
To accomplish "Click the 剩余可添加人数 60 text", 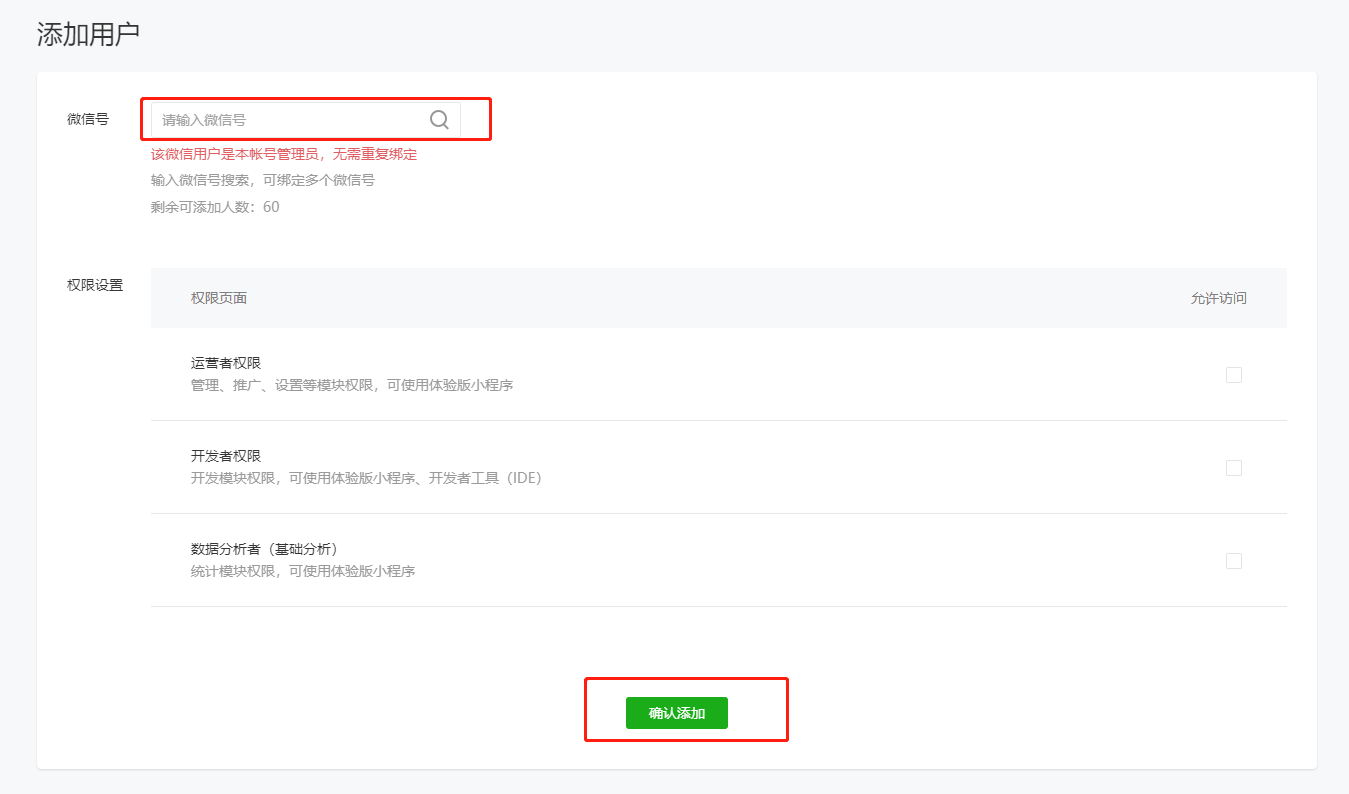I will tap(215, 207).
